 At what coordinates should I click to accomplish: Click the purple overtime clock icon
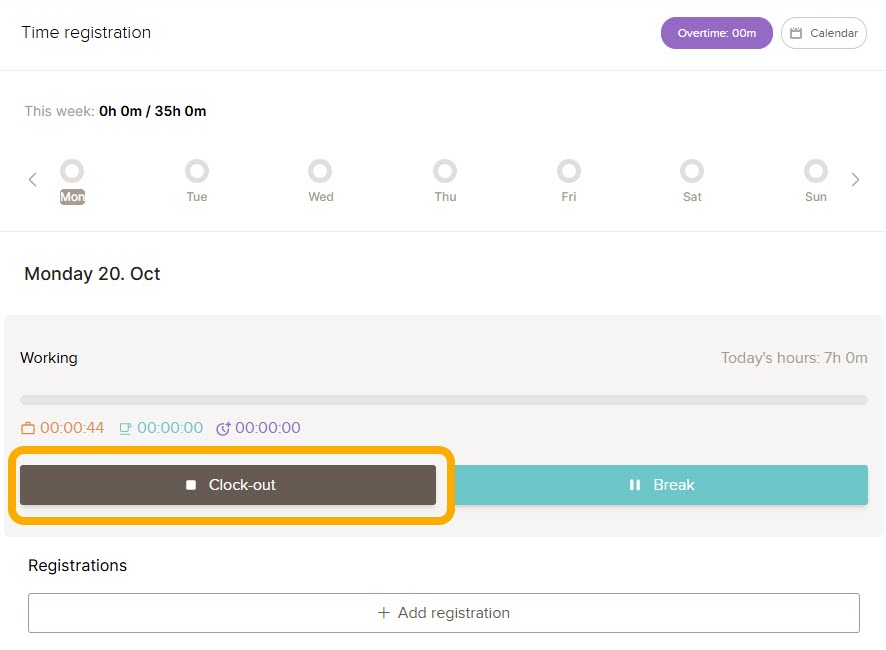[223, 428]
